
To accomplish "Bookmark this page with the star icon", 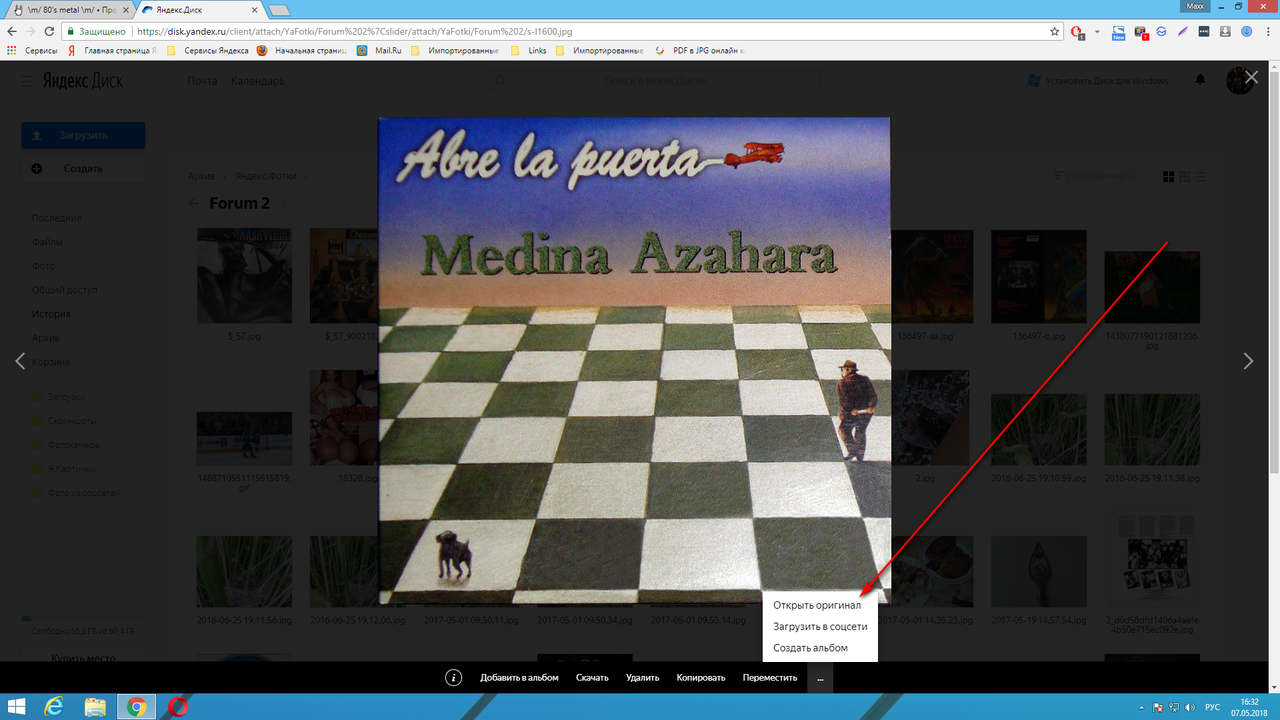I will click(x=1054, y=31).
